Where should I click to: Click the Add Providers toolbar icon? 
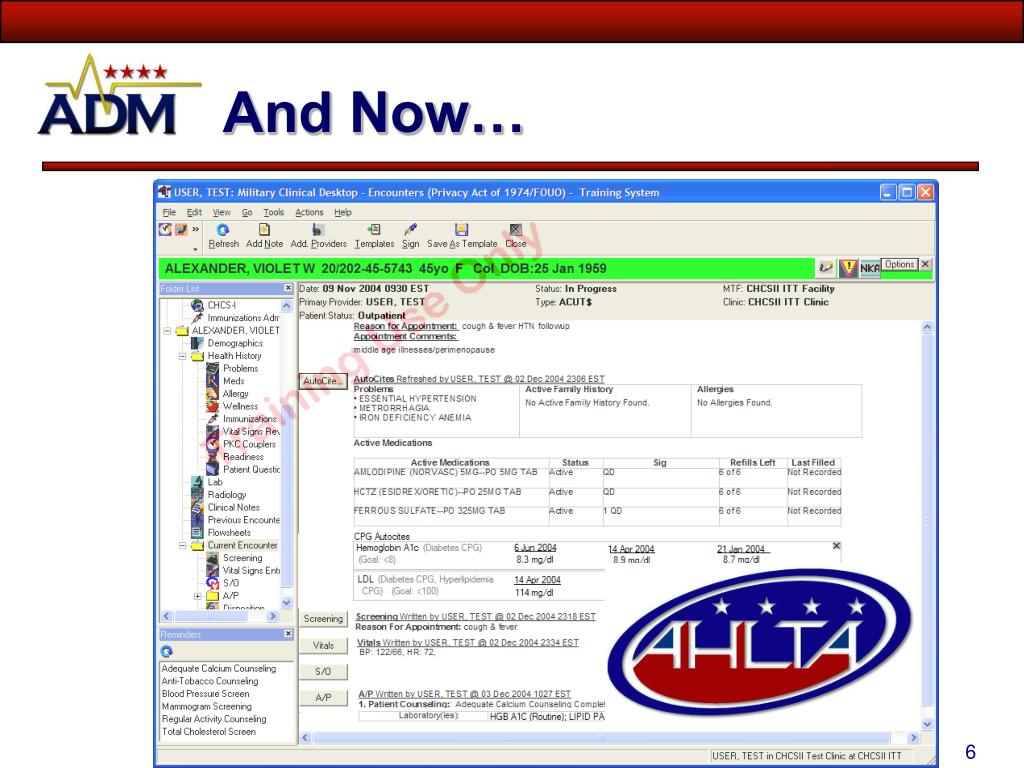[x=317, y=230]
